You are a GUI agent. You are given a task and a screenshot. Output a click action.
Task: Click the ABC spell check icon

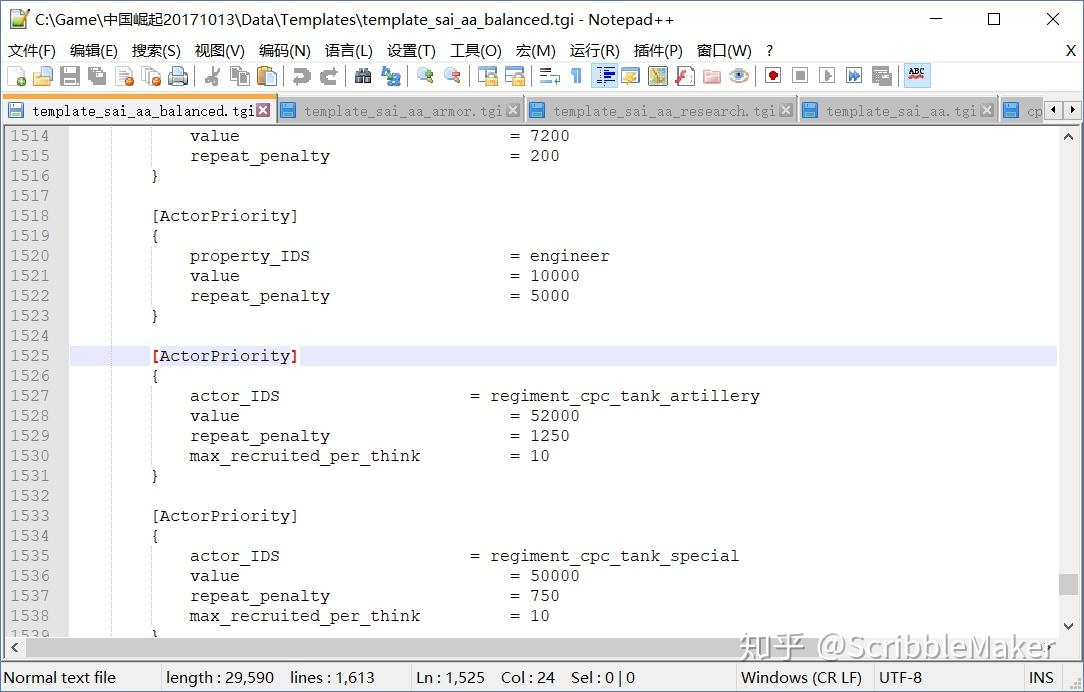coord(917,76)
